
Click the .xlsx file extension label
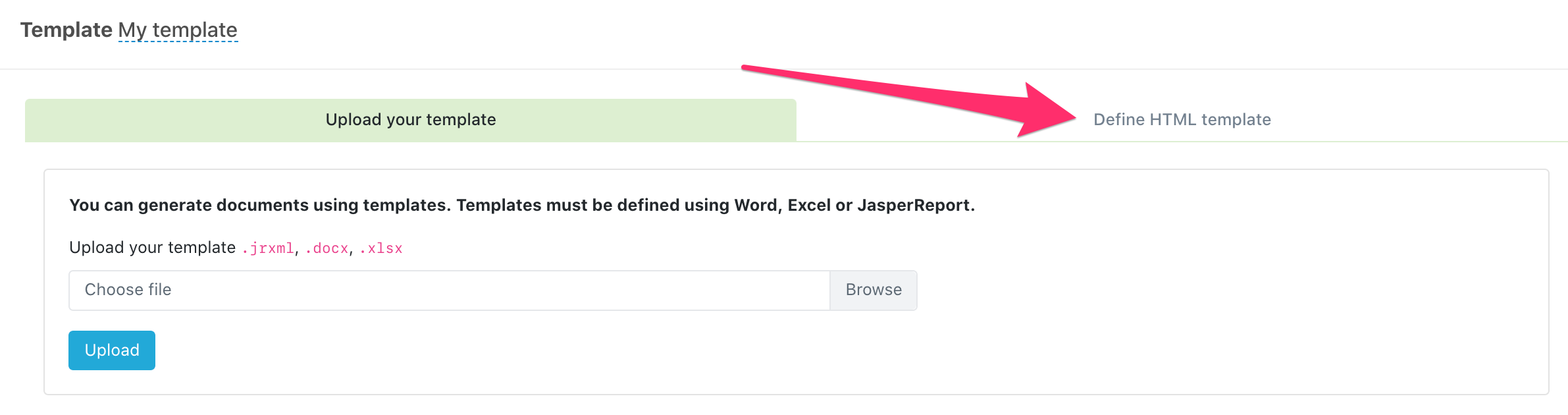381,248
